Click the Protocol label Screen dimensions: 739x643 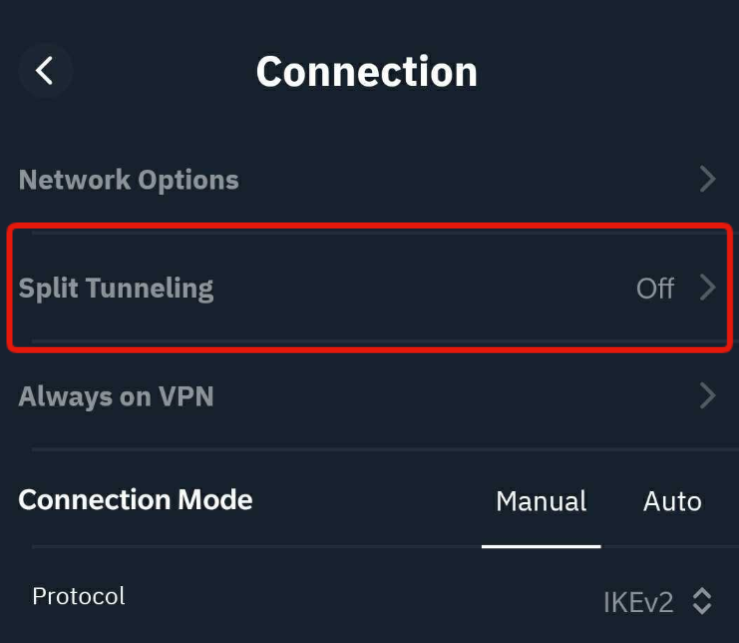pyautogui.click(x=79, y=596)
